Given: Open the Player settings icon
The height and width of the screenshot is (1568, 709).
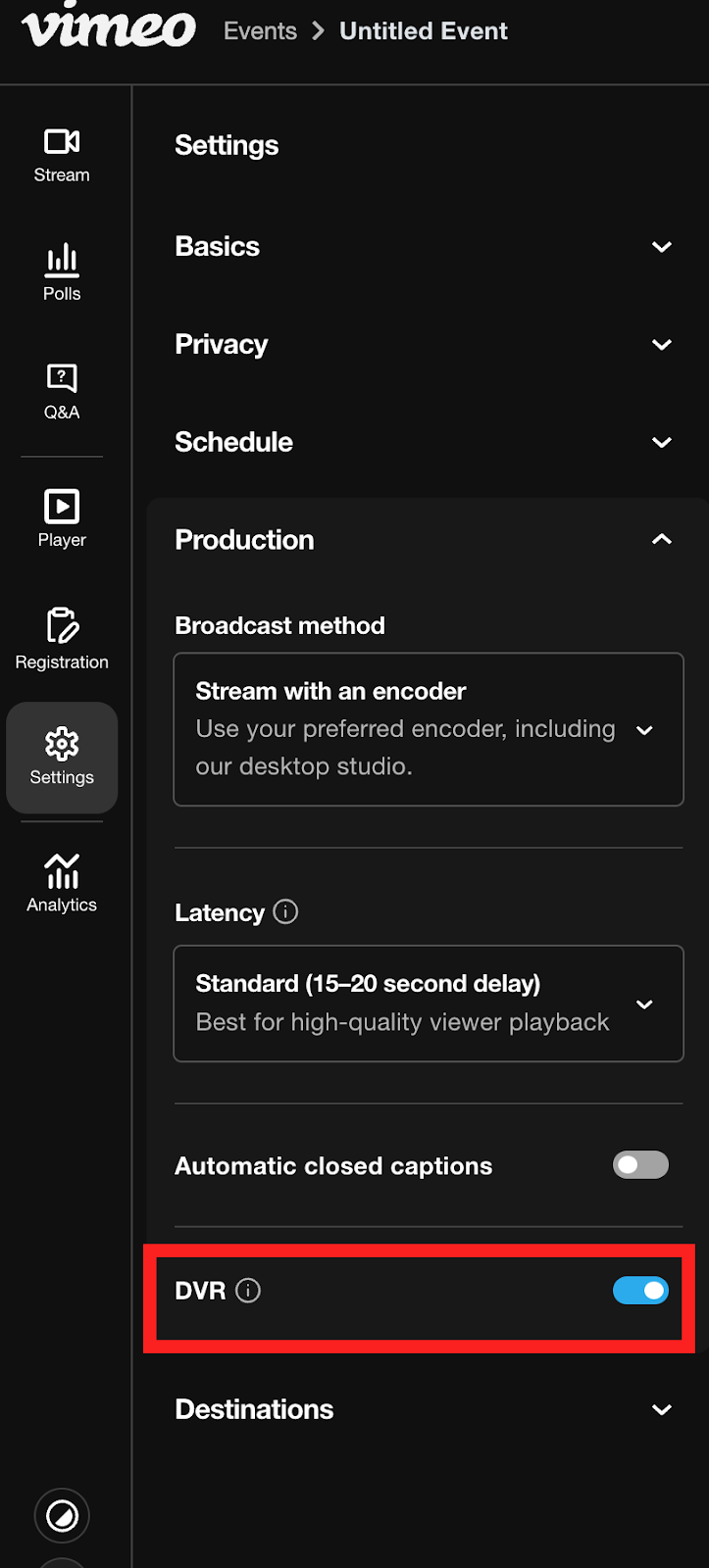Looking at the screenshot, I should (x=62, y=518).
